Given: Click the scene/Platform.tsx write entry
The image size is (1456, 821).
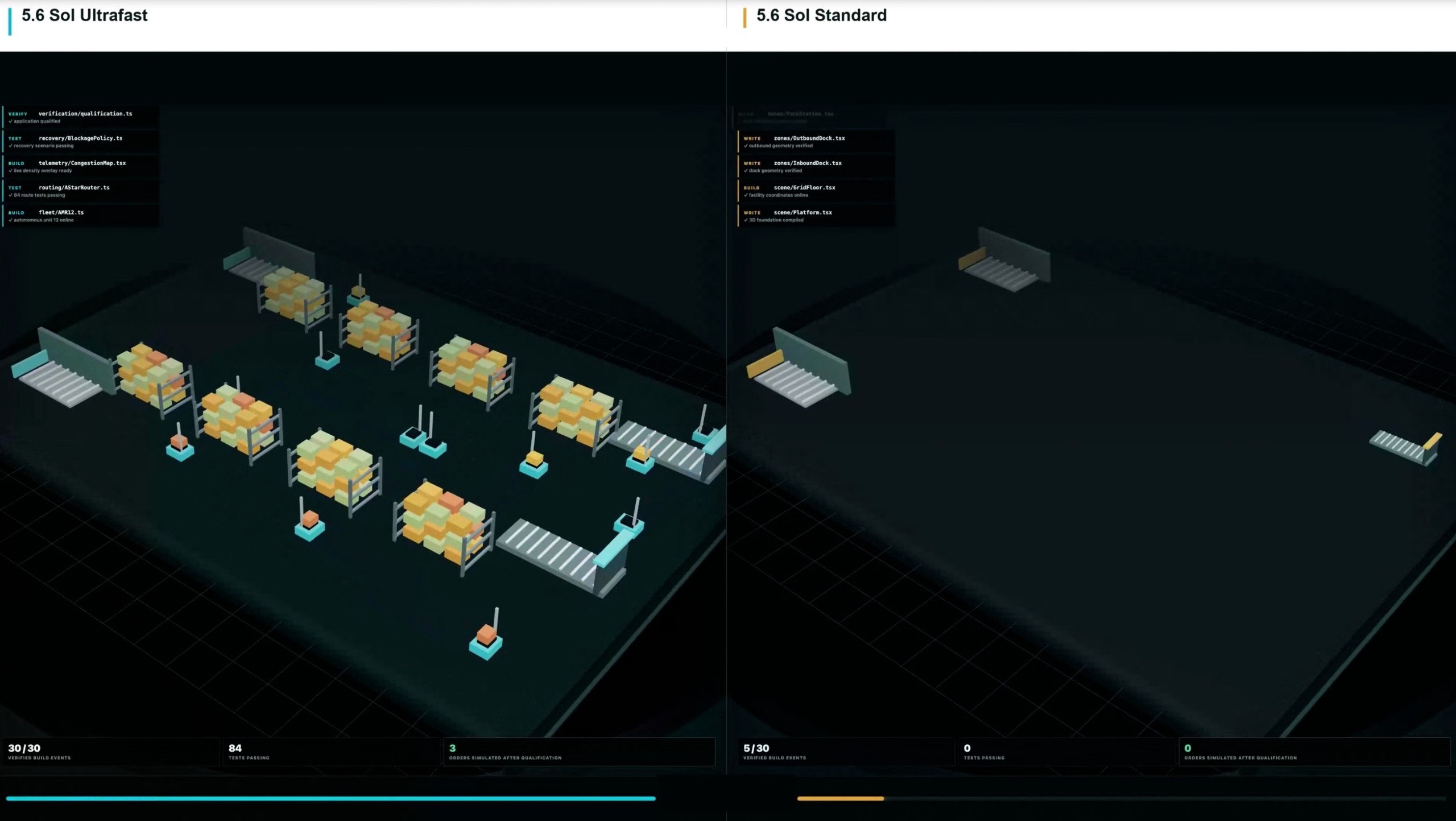Looking at the screenshot, I should [816, 216].
